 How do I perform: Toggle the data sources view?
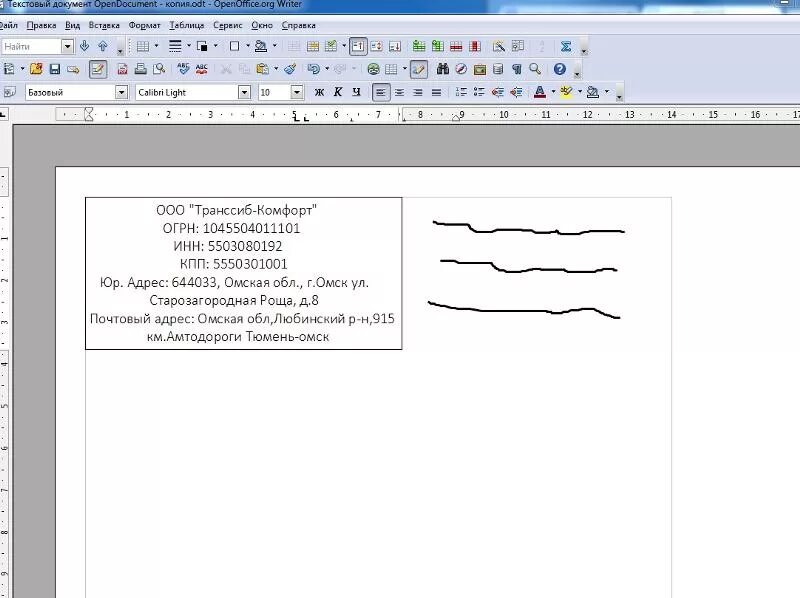pos(498,69)
